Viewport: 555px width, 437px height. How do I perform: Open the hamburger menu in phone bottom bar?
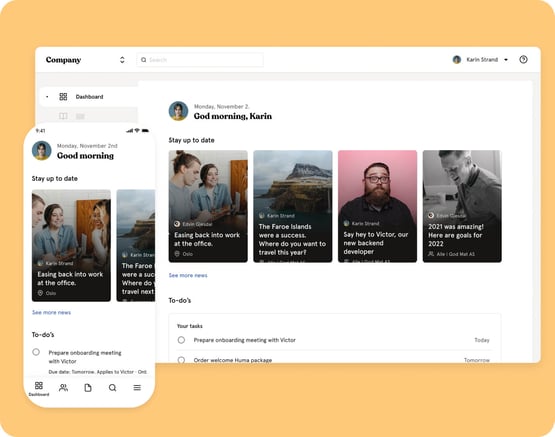coord(137,388)
